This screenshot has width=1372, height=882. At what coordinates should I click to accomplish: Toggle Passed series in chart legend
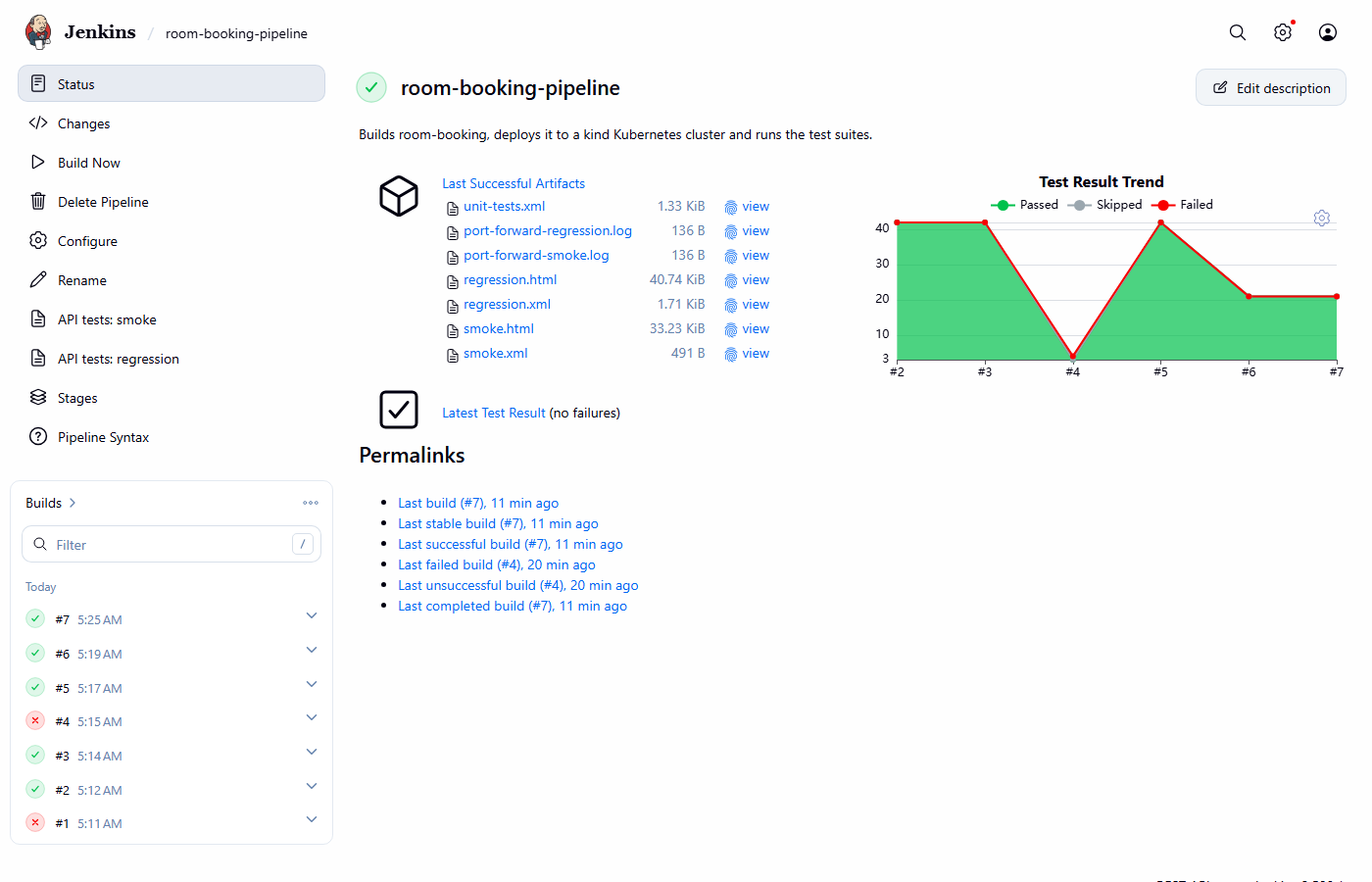pyautogui.click(x=1025, y=205)
